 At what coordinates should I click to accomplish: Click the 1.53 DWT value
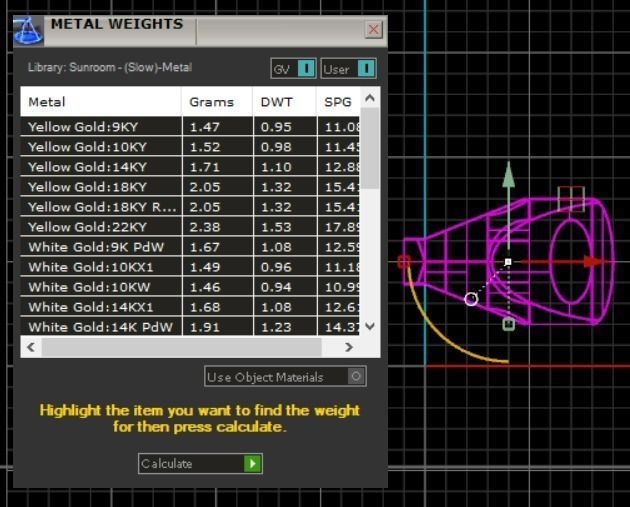point(276,227)
